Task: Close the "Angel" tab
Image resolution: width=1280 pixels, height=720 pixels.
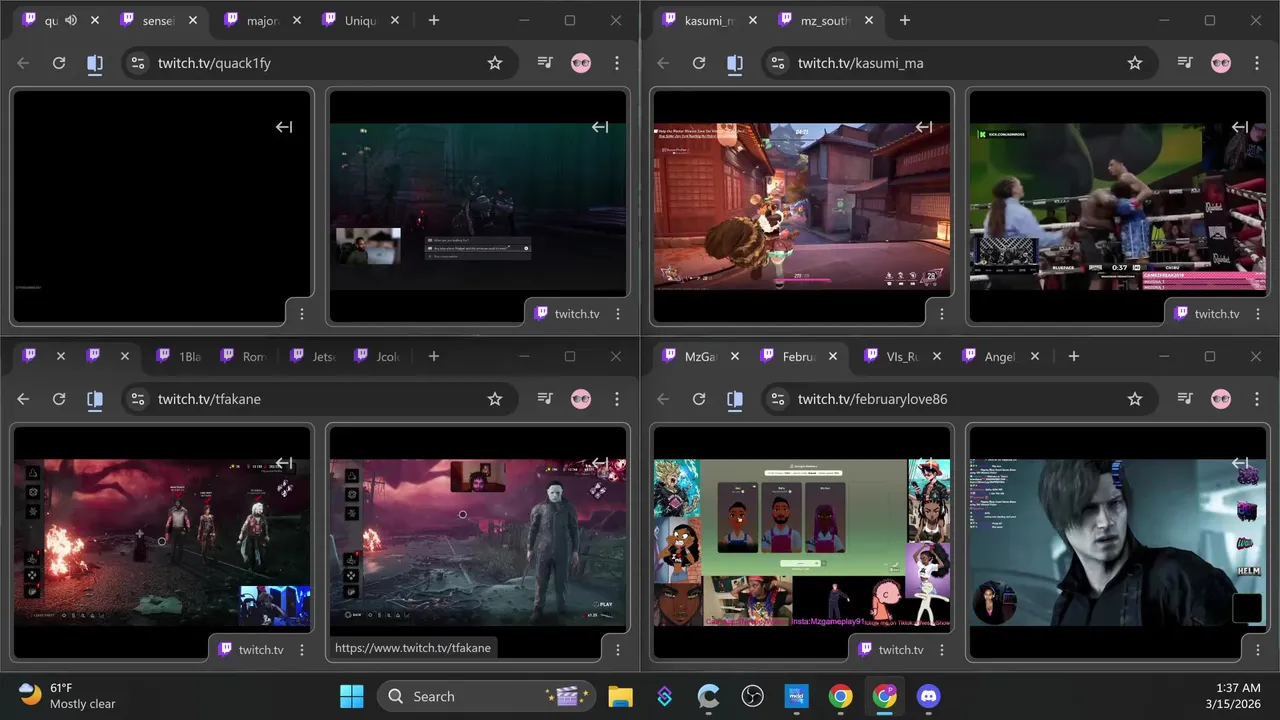Action: tap(1035, 356)
